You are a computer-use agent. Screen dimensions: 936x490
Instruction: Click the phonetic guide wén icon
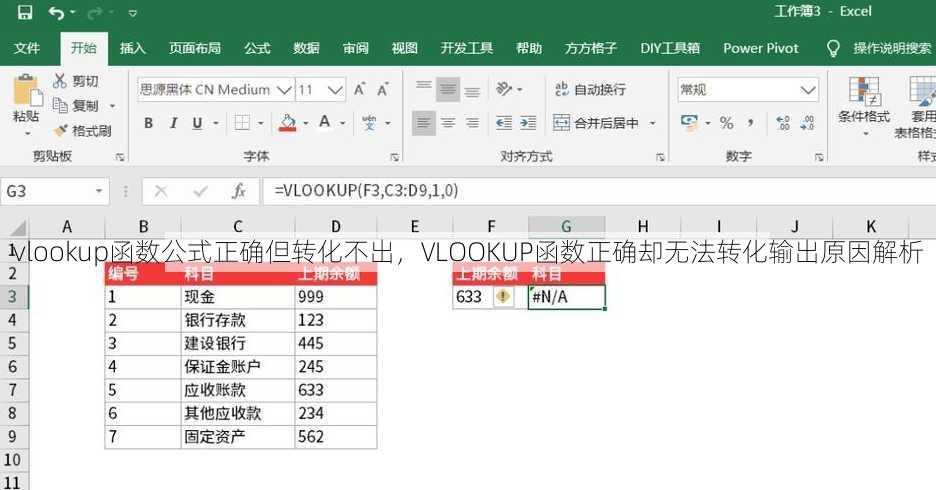[x=369, y=123]
